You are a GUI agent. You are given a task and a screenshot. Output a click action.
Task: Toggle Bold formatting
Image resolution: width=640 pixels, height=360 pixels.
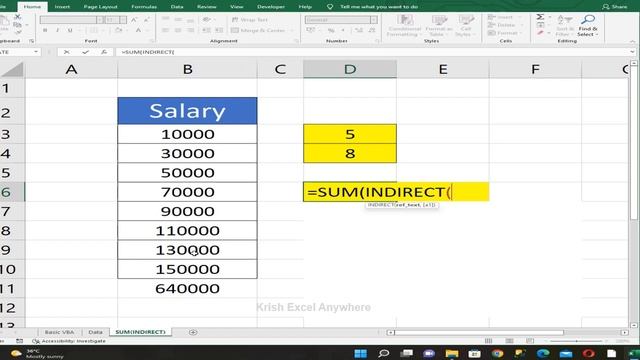pos(45,30)
